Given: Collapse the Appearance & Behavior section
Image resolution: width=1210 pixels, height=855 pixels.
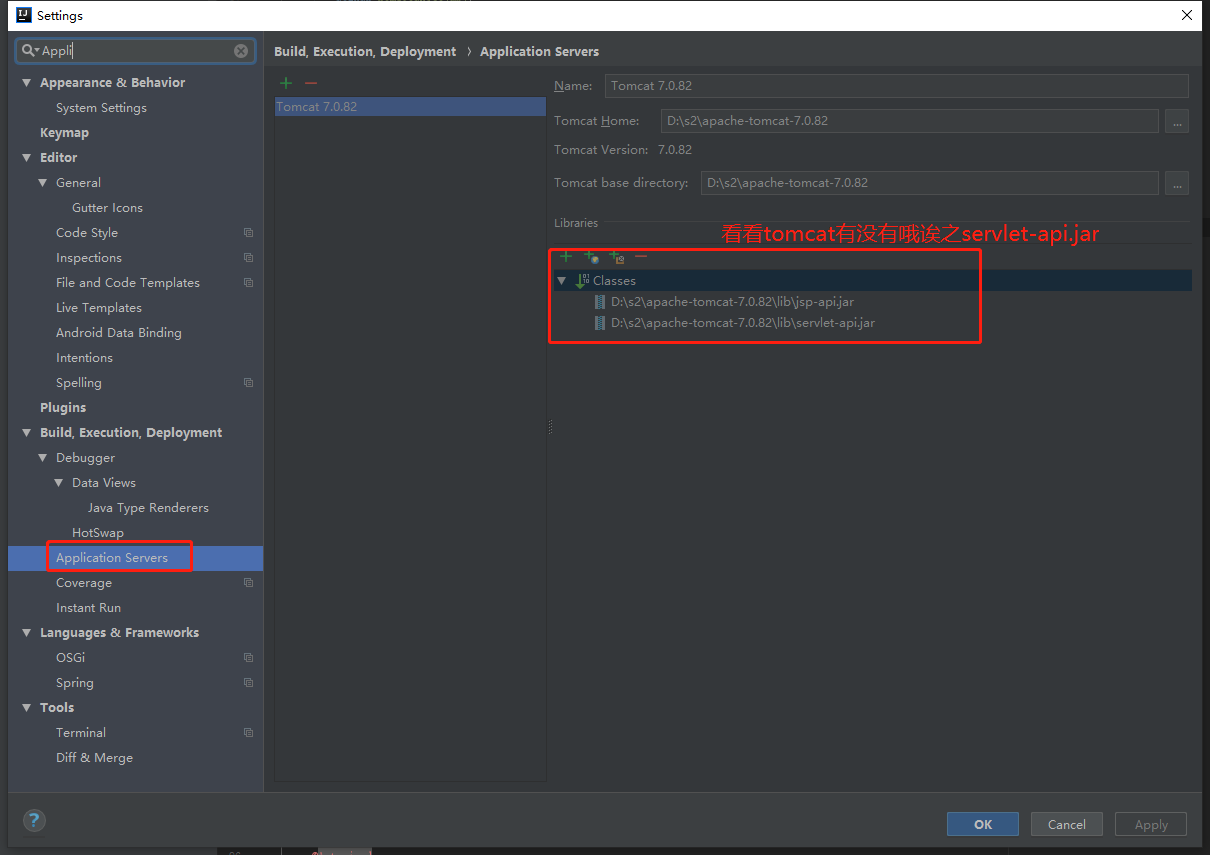Looking at the screenshot, I should [x=26, y=82].
